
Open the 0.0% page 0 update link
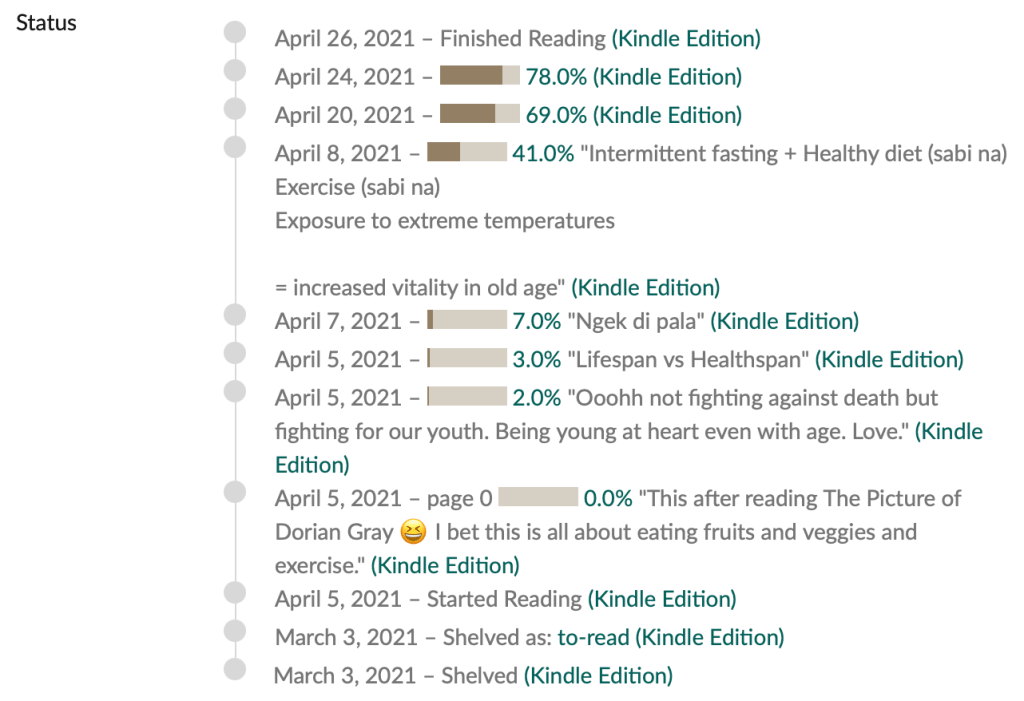pos(608,498)
